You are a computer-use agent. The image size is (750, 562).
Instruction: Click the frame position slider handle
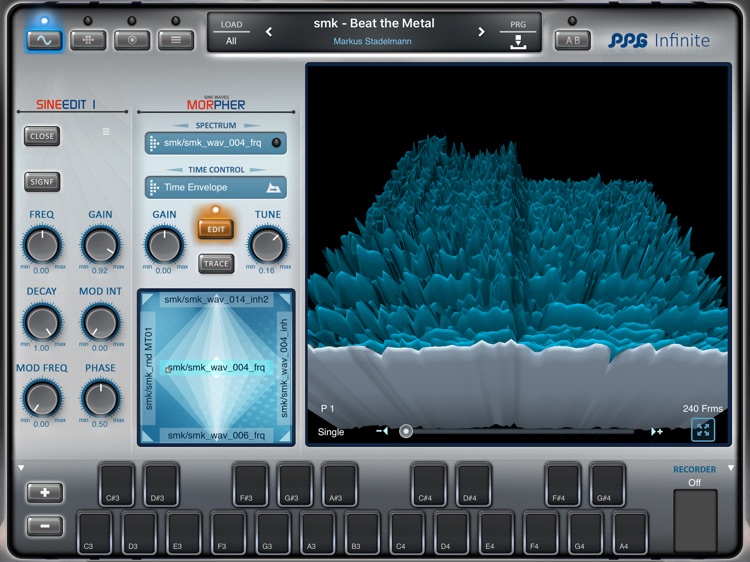[x=406, y=431]
